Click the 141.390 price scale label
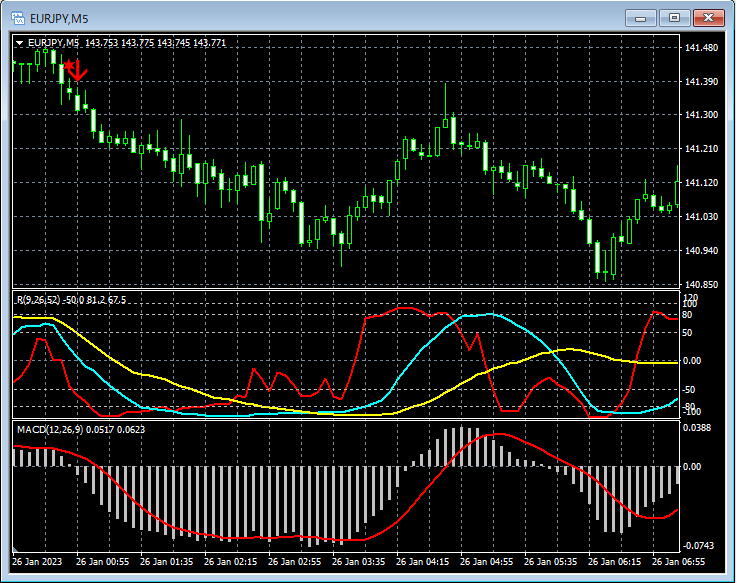Image resolution: width=737 pixels, height=583 pixels. 702,82
